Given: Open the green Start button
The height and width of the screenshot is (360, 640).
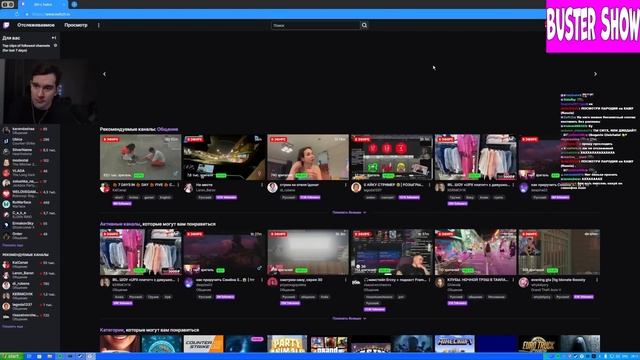Looking at the screenshot, I should click(11, 356).
